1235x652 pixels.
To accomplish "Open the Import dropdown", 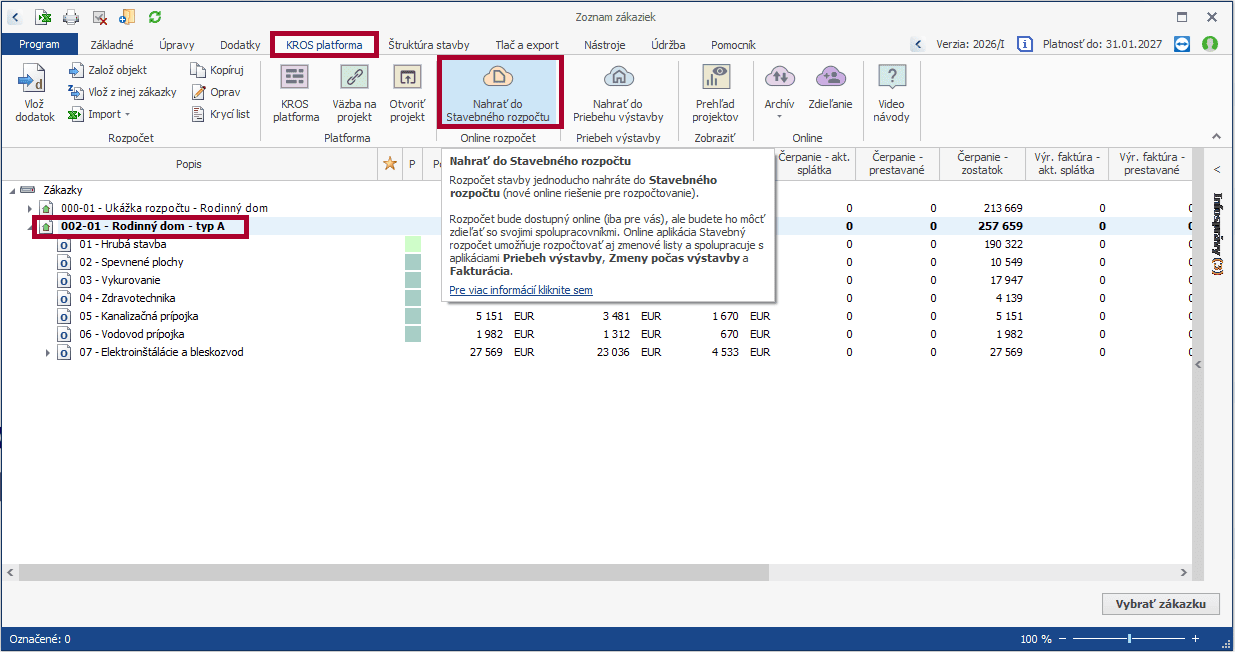I will 104,114.
